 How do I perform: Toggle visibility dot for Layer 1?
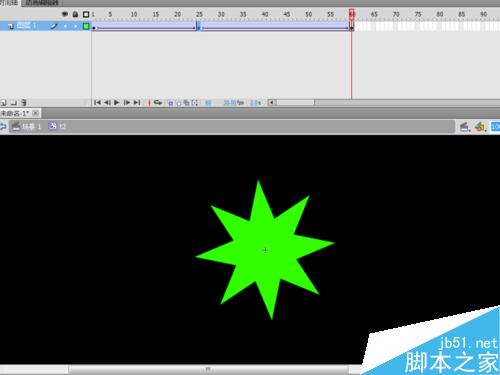pyautogui.click(x=65, y=26)
